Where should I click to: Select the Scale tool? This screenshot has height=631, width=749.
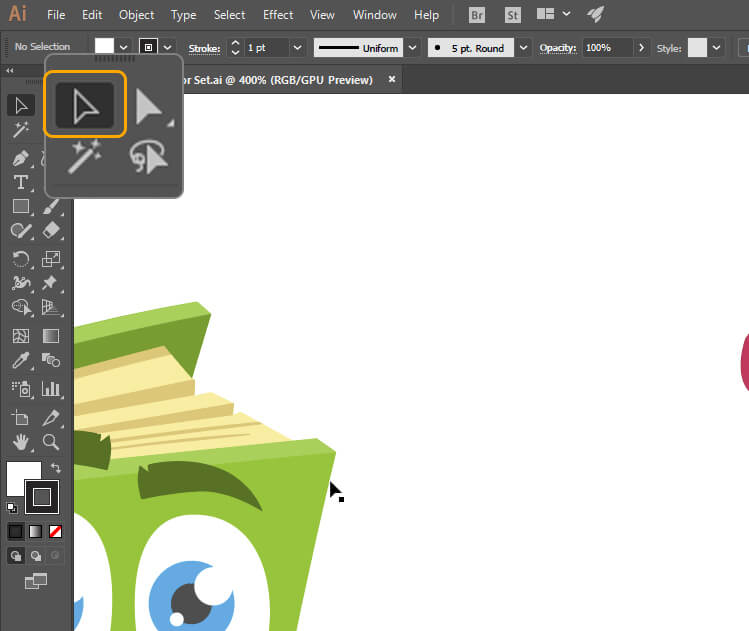[x=51, y=259]
